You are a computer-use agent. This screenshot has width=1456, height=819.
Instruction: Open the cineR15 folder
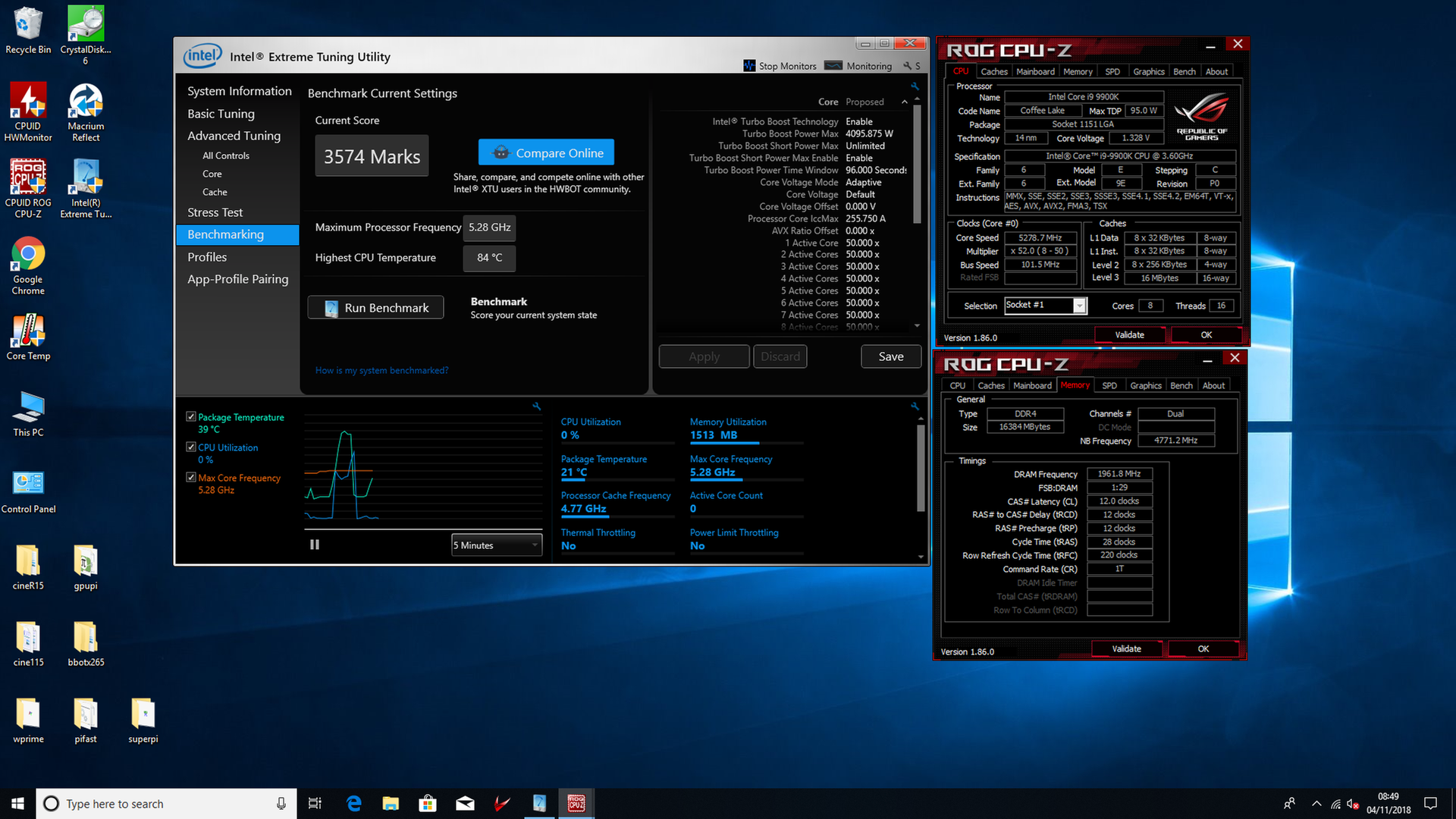pyautogui.click(x=28, y=567)
